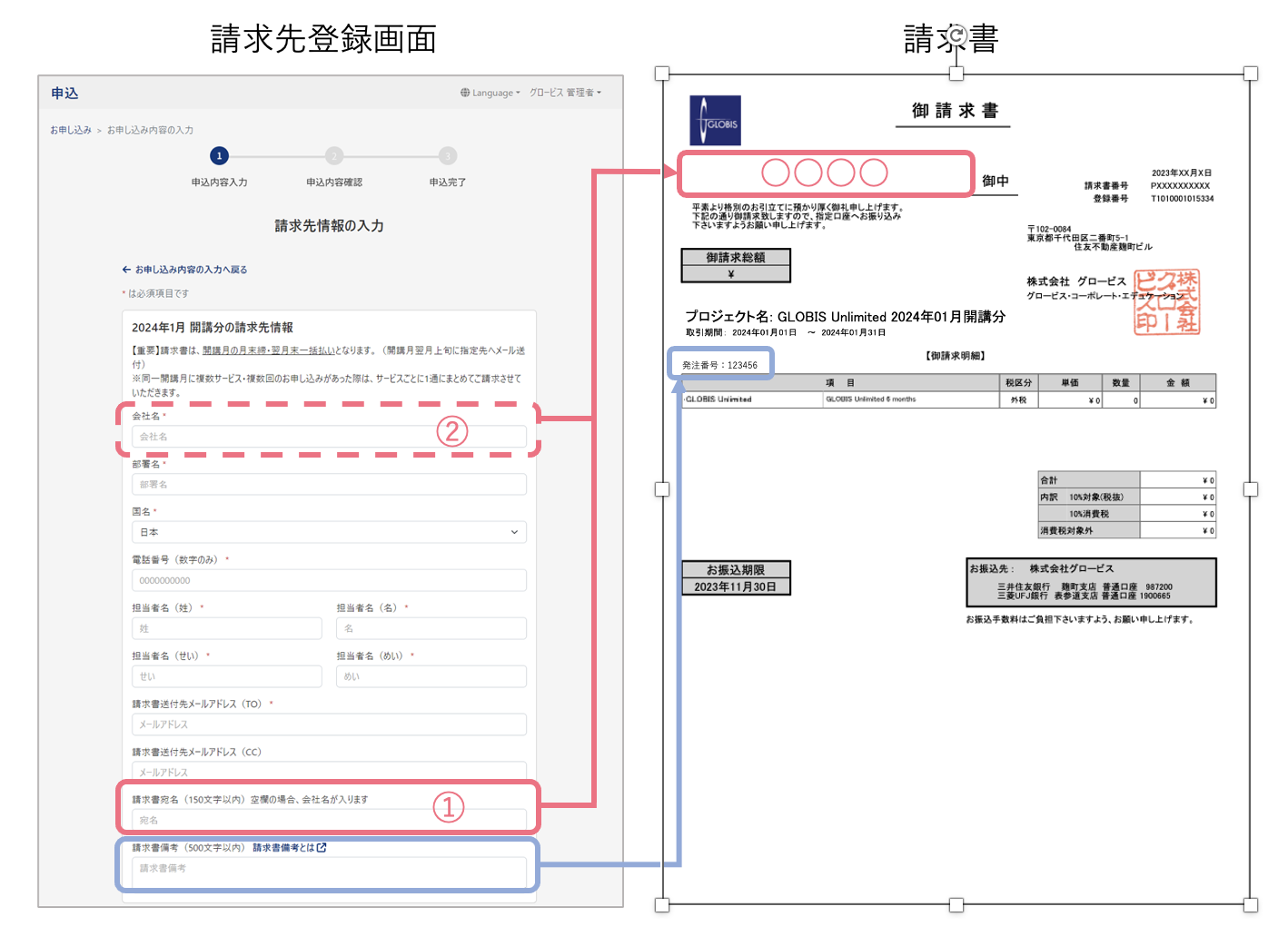
Task: Open the Language dropdown in the header
Action: tap(490, 93)
